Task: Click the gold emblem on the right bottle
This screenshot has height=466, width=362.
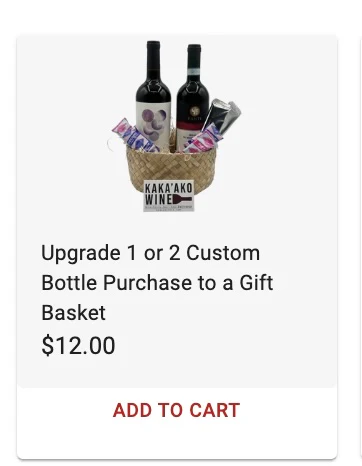Action: point(194,111)
